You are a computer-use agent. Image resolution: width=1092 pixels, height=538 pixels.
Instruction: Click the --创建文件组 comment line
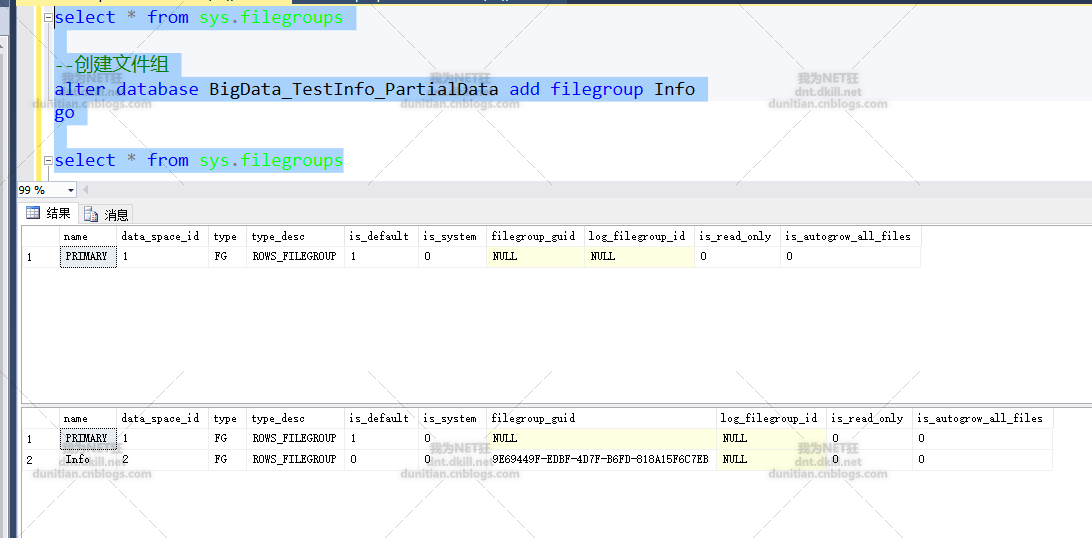coord(111,65)
